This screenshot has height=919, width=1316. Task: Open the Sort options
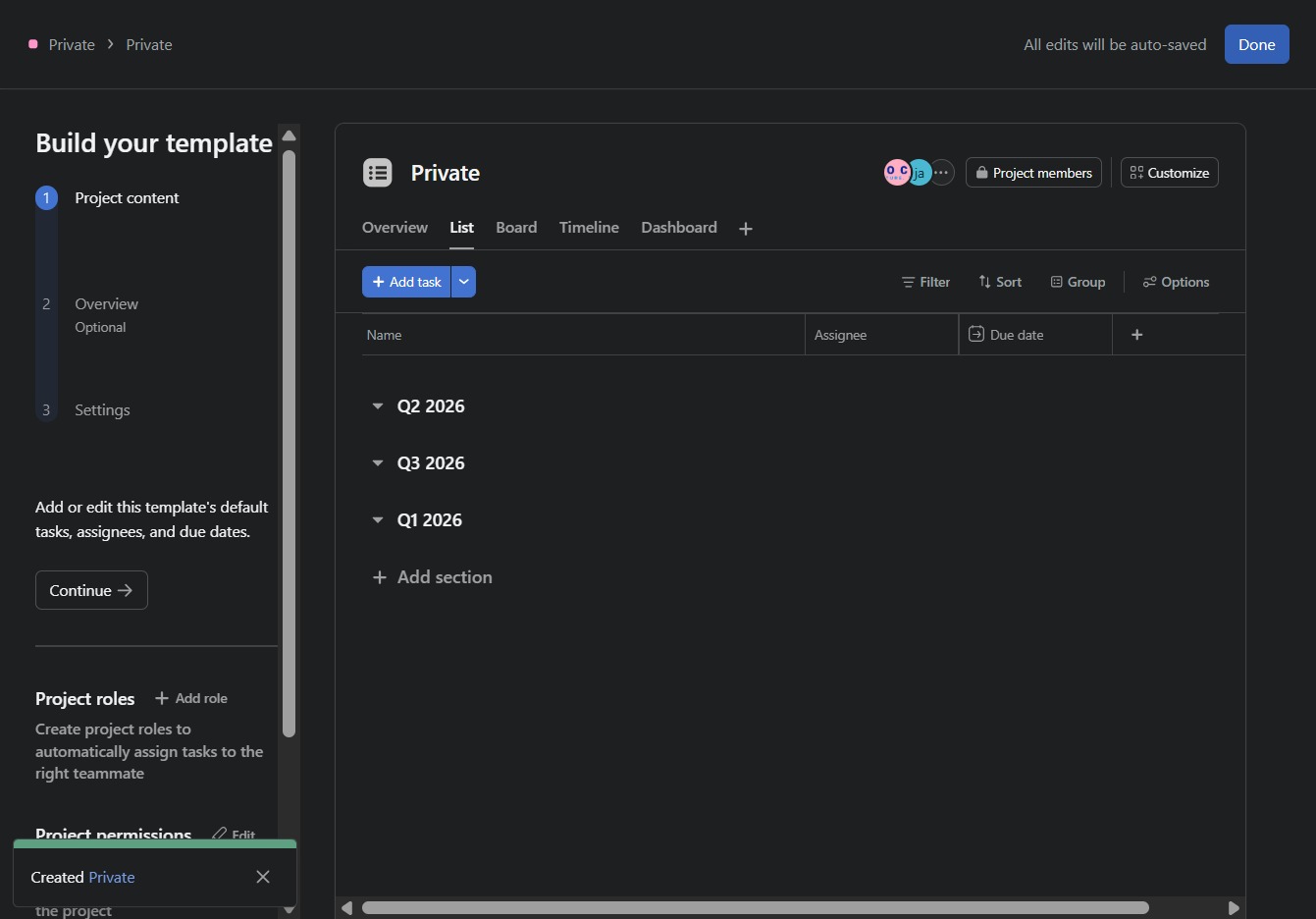(x=1000, y=282)
